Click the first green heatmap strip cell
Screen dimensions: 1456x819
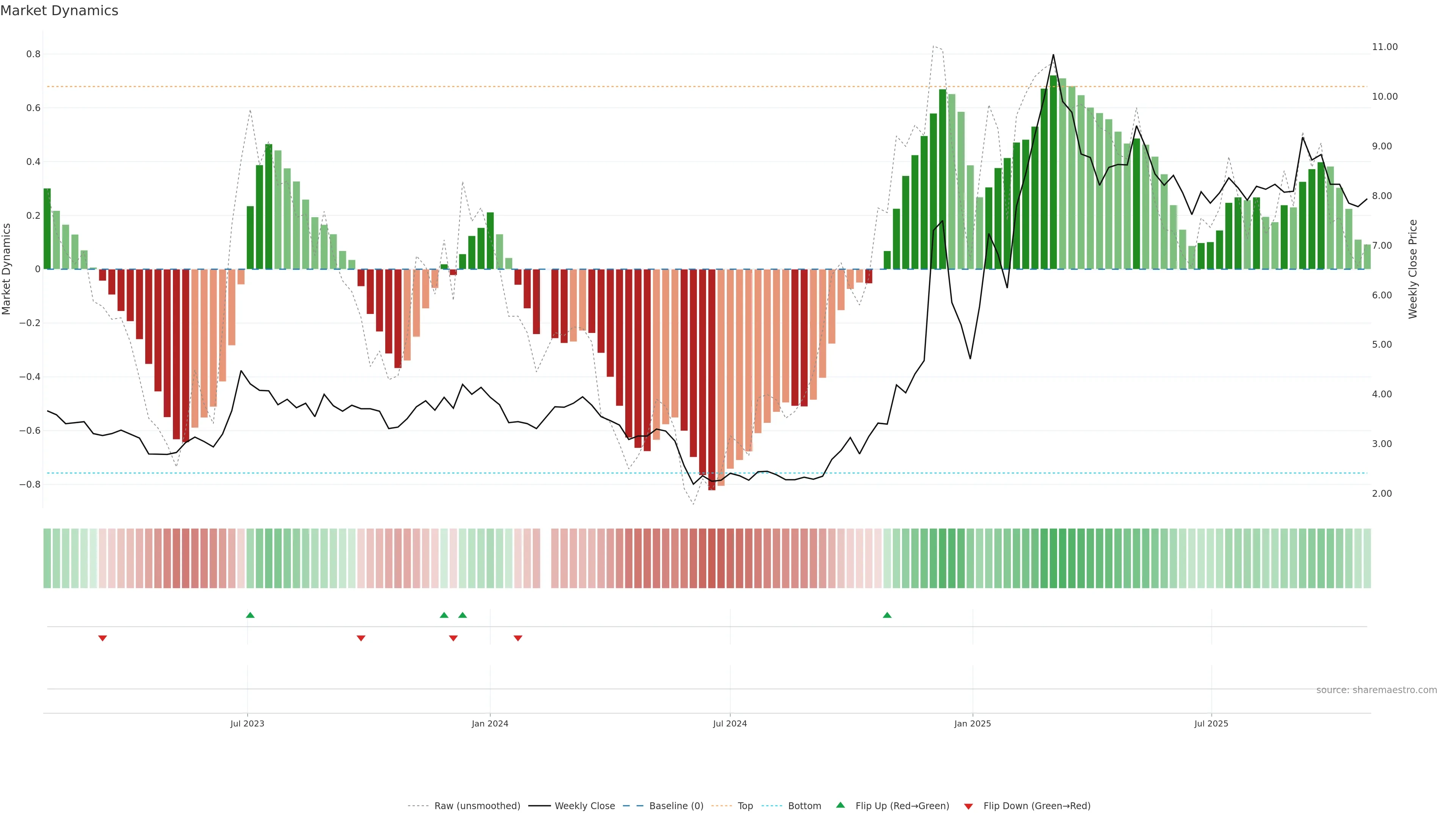[x=47, y=559]
